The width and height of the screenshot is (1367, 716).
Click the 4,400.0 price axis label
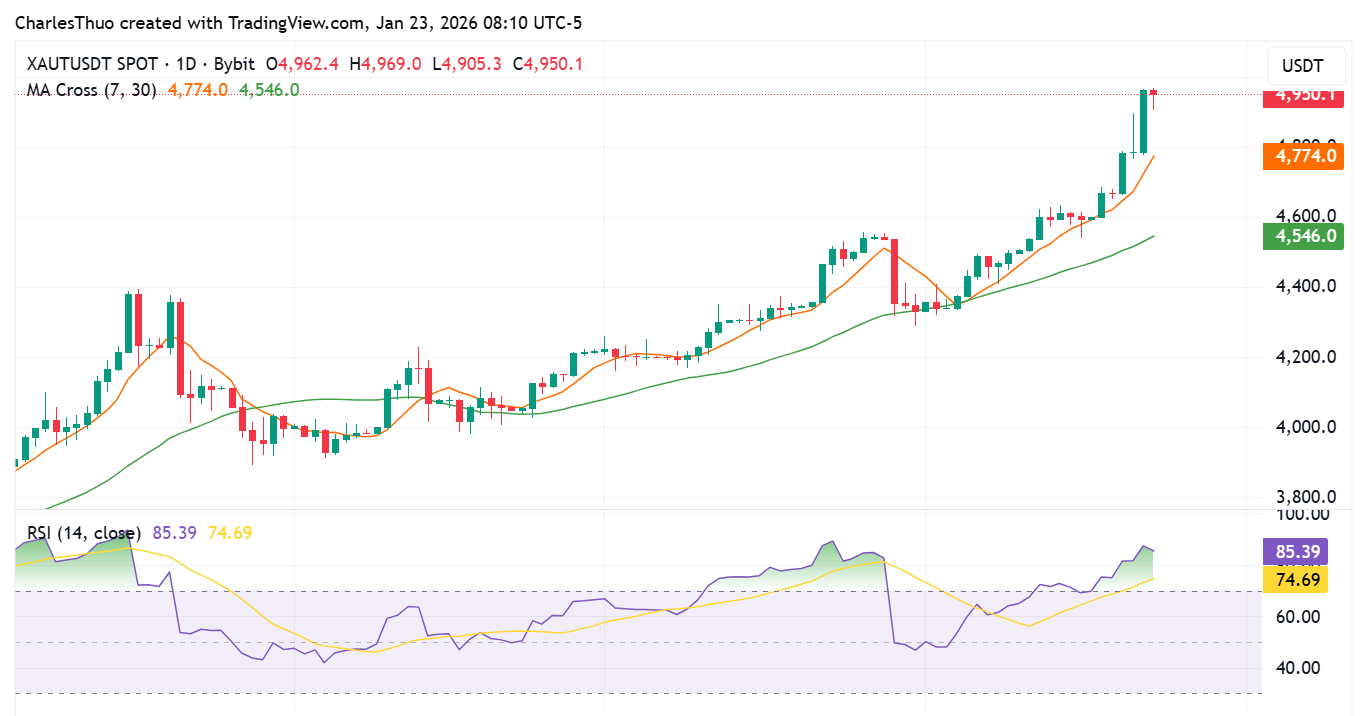pos(1305,285)
